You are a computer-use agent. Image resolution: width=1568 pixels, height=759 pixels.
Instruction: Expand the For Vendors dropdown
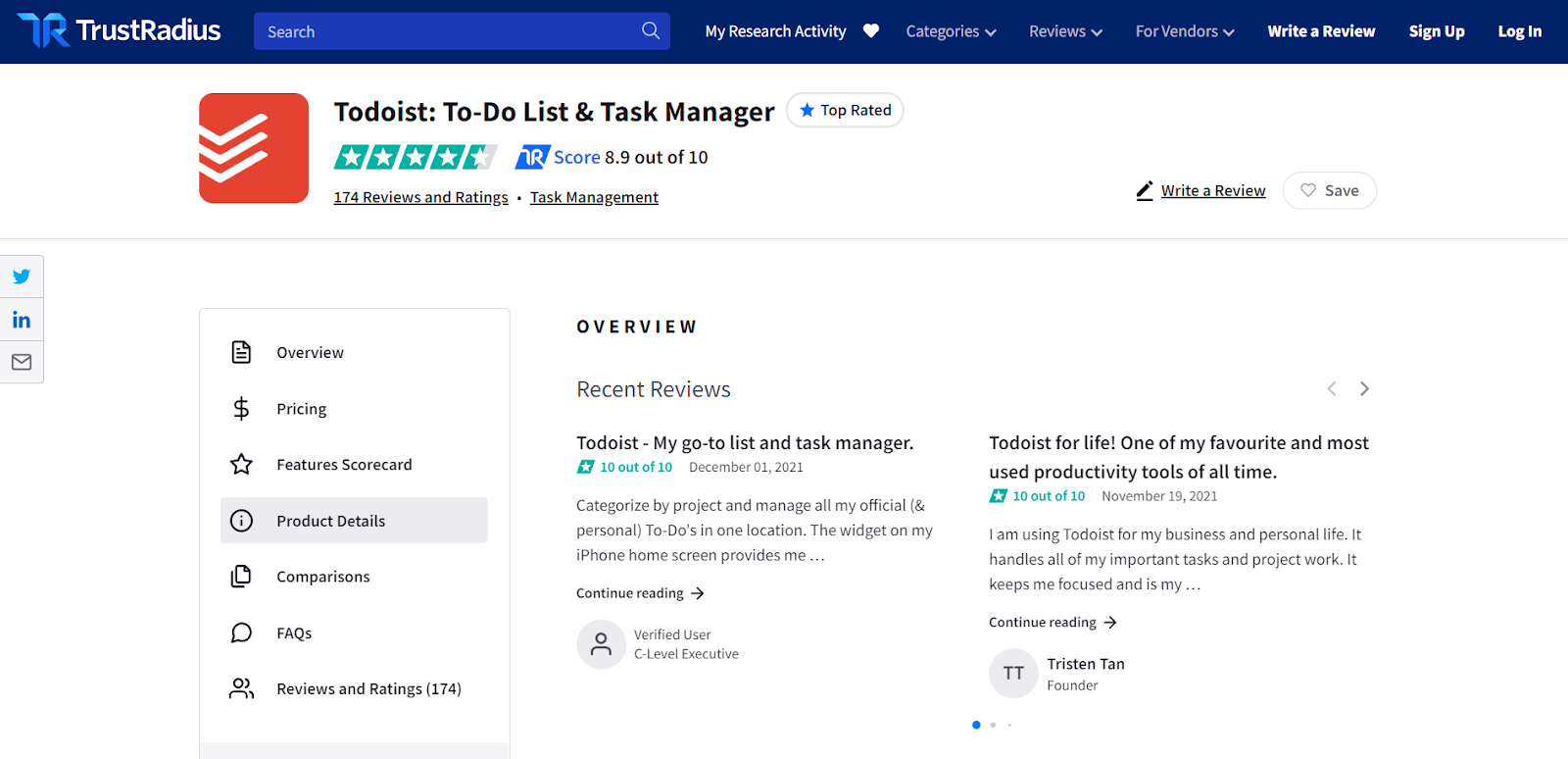point(1185,31)
